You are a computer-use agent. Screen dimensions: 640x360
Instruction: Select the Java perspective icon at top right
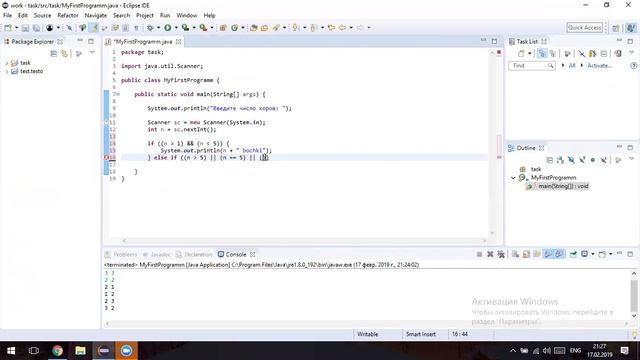631,28
